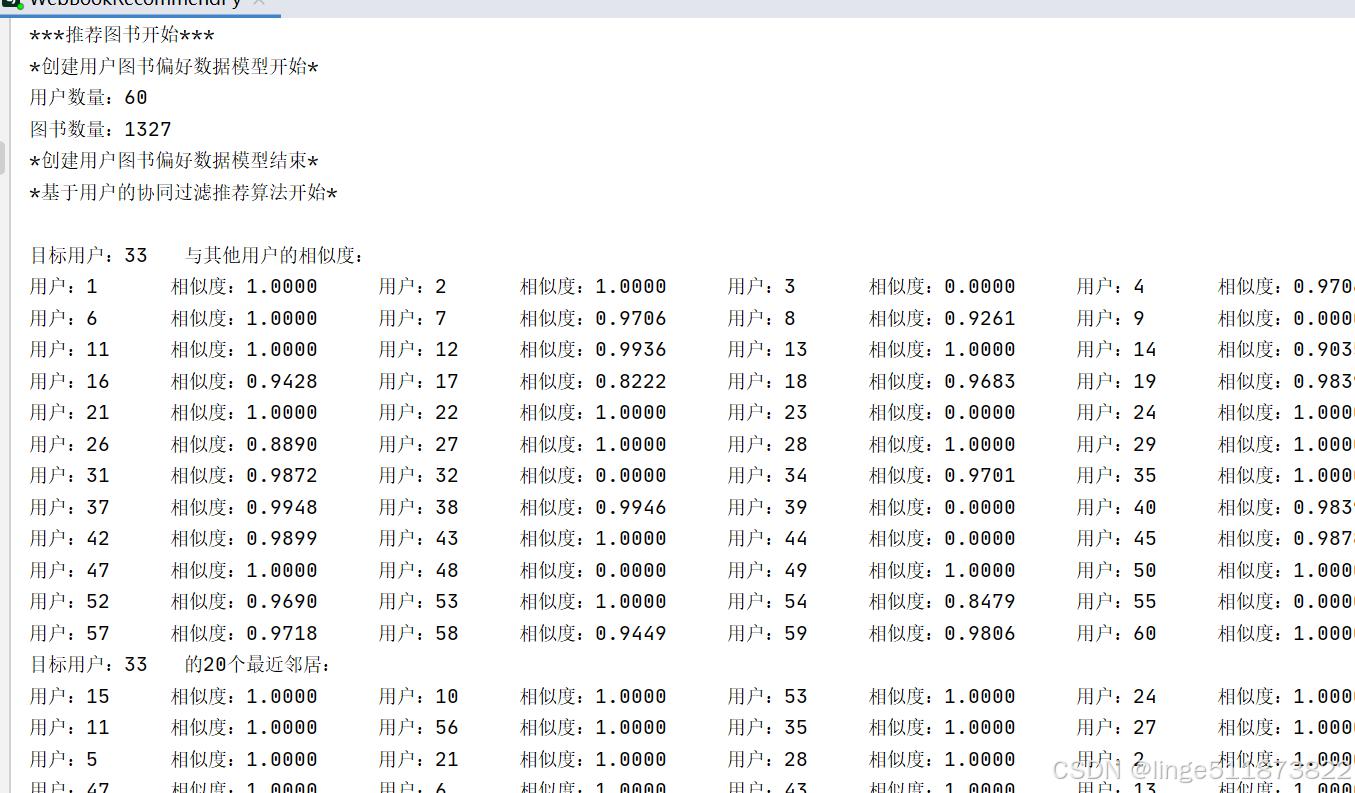
Task: Click the '用户：22' cell
Action: (418, 413)
